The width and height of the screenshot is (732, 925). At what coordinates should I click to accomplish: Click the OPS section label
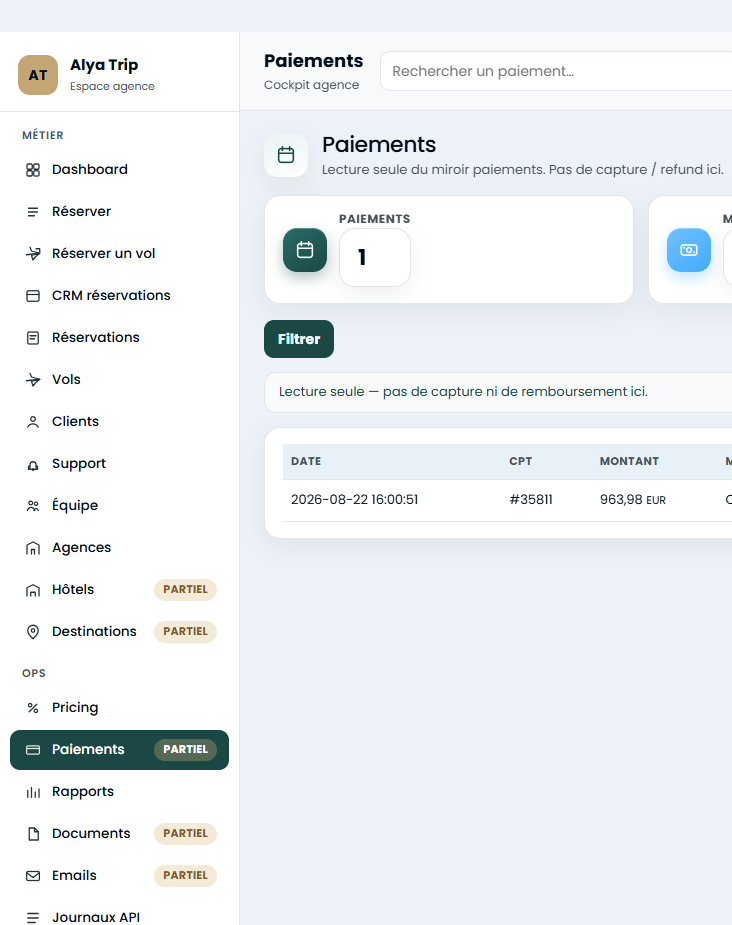point(34,673)
